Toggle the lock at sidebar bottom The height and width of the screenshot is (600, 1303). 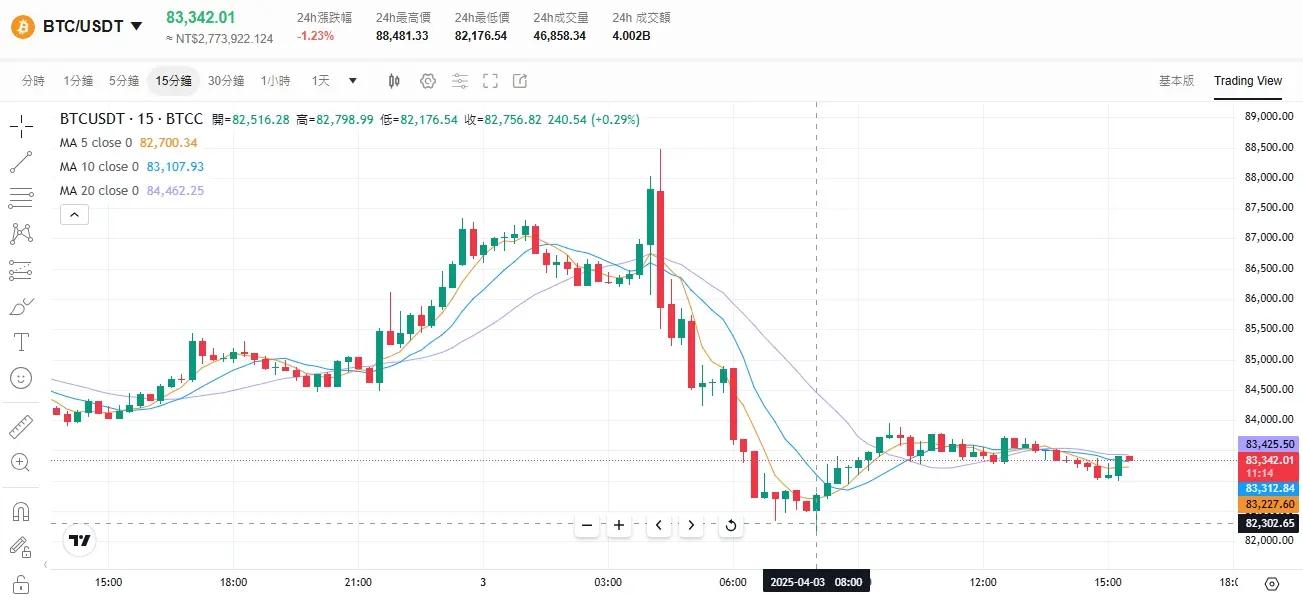click(21, 584)
